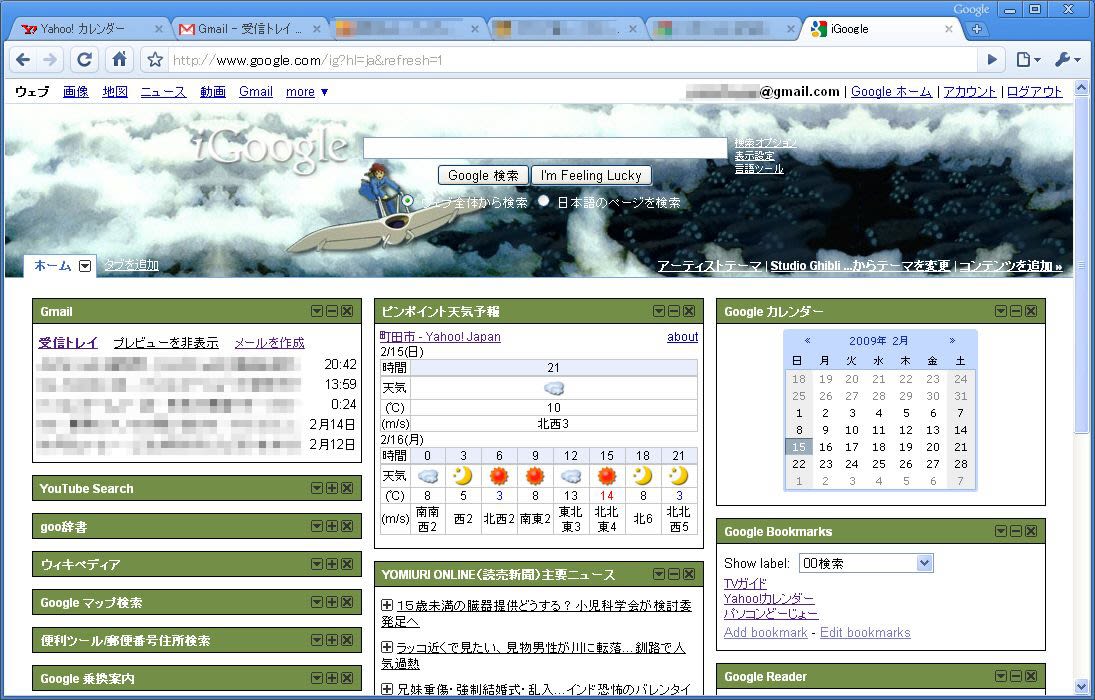Open the more dropdown in top navigation
Screen dimensions: 1095x700
pos(307,92)
